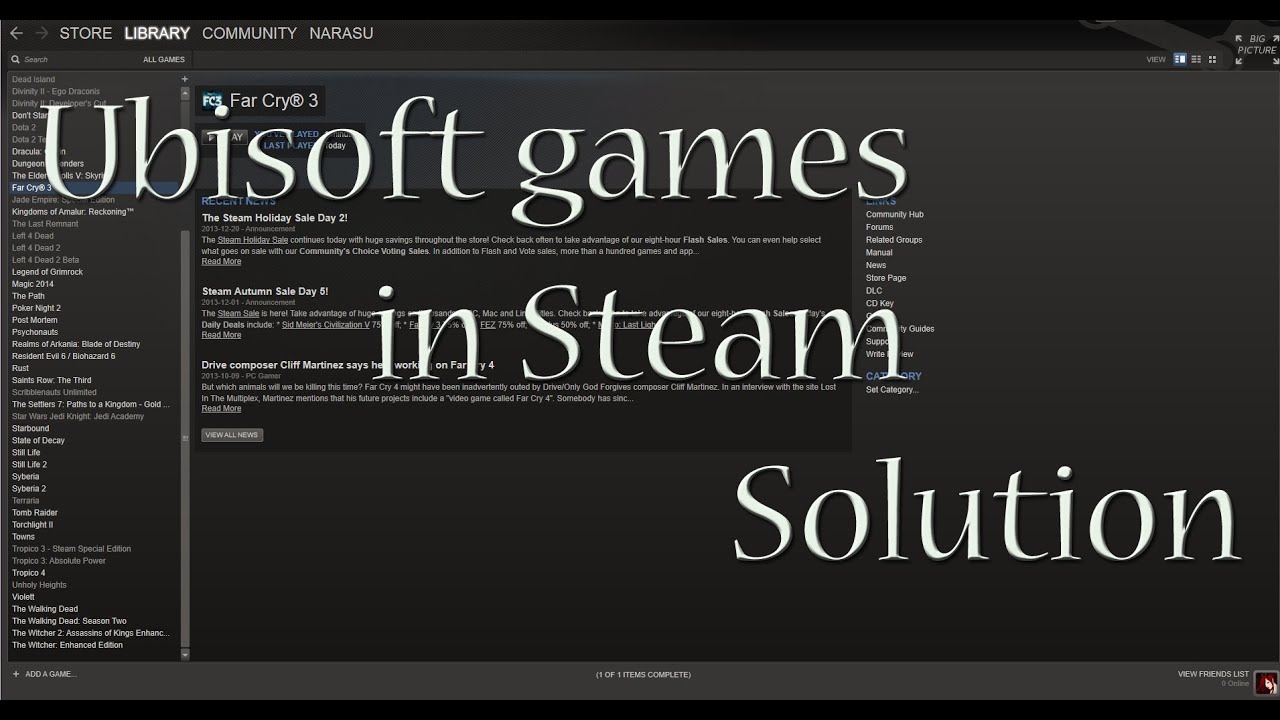Viewport: 1280px width, 720px height.
Task: Select Tropico 4
Action: point(28,573)
